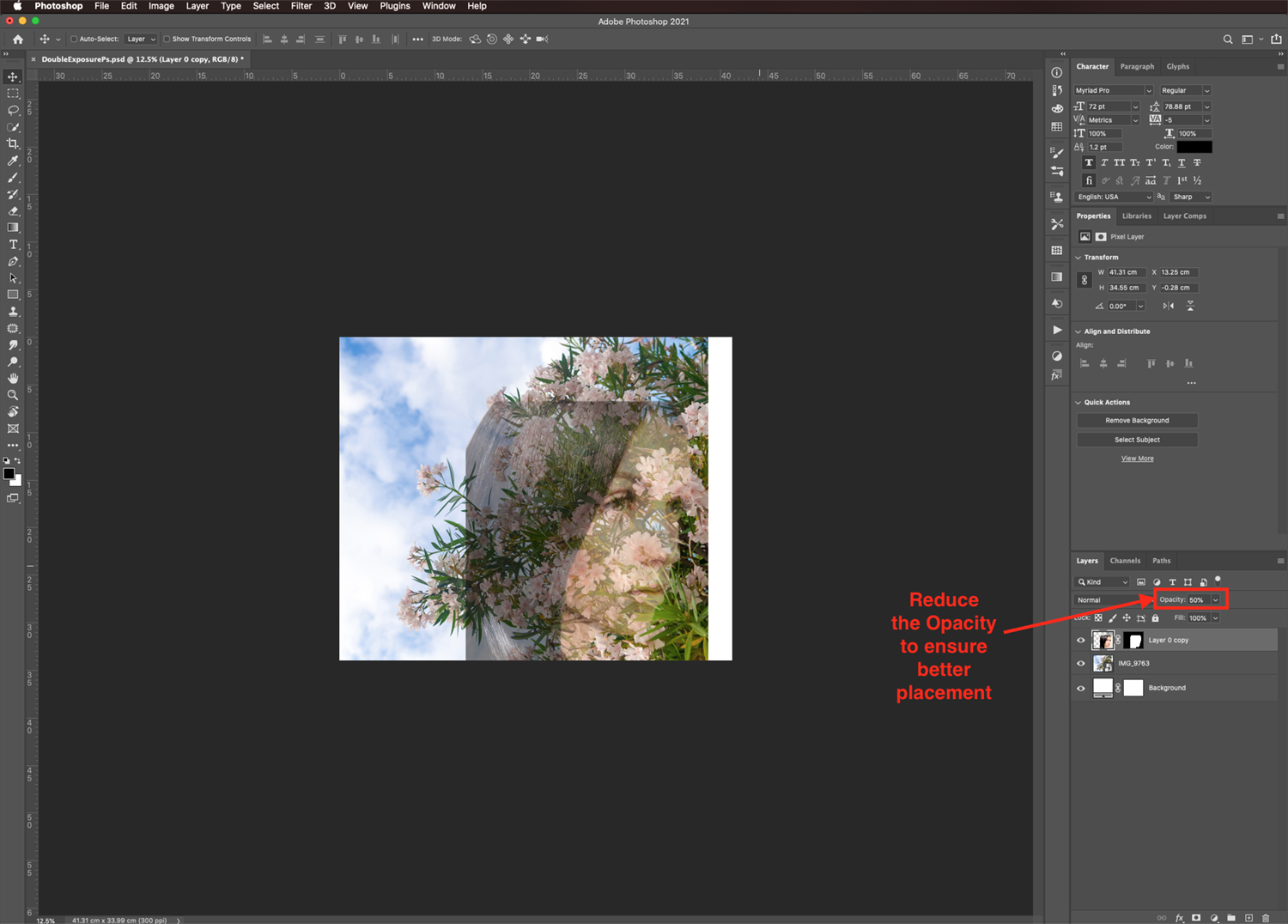The height and width of the screenshot is (924, 1288).
Task: Toggle lock position icon
Action: 1127,618
